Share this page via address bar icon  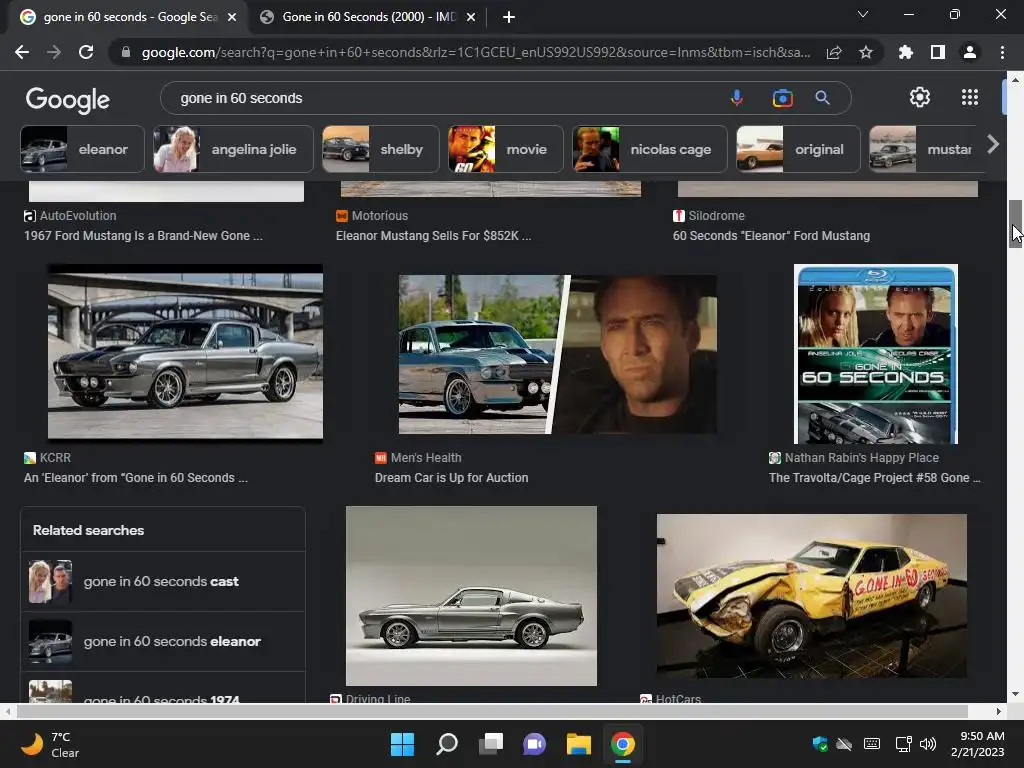834,52
